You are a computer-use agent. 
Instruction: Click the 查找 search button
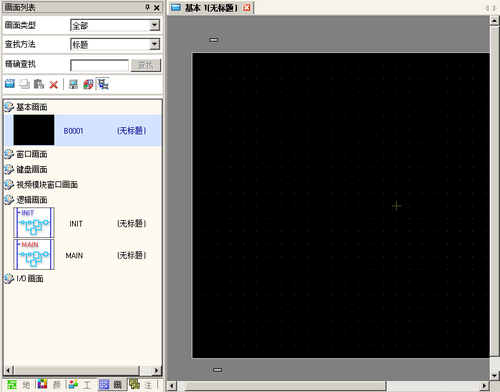(x=146, y=65)
